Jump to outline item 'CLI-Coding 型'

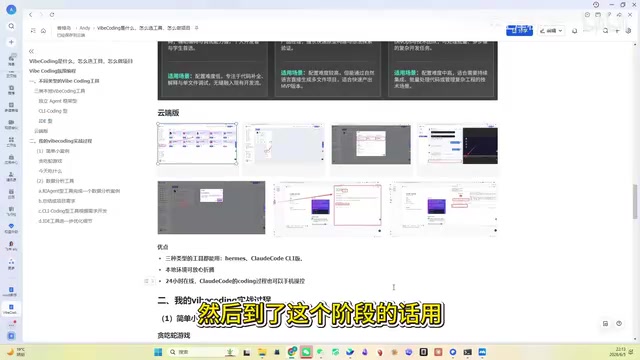pos(53,111)
